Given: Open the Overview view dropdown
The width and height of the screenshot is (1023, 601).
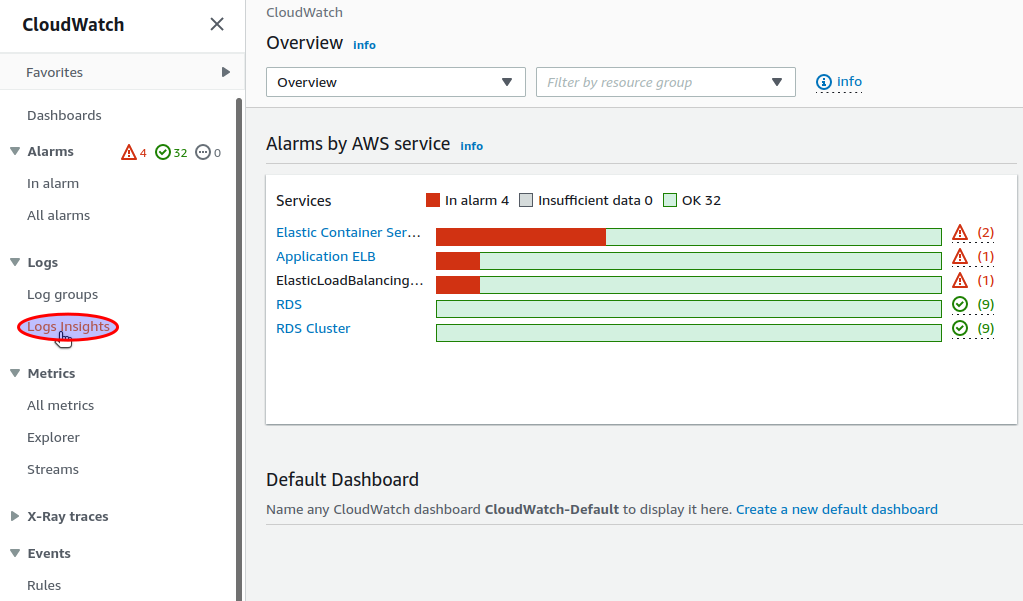Looking at the screenshot, I should pyautogui.click(x=395, y=82).
